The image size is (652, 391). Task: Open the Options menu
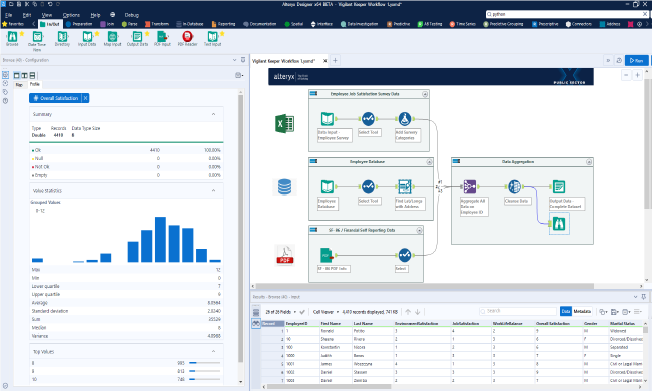pos(71,15)
